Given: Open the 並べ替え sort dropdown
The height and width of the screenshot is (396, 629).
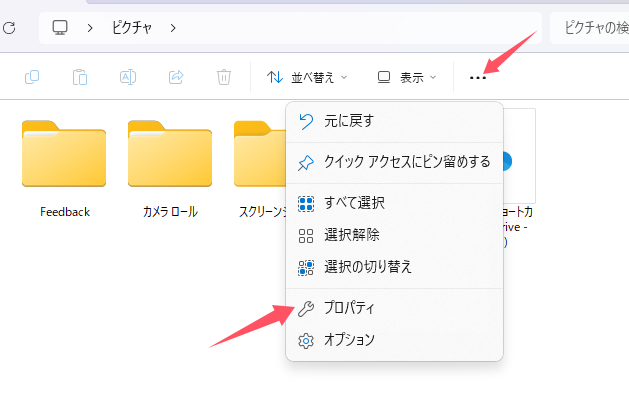Looking at the screenshot, I should [307, 77].
